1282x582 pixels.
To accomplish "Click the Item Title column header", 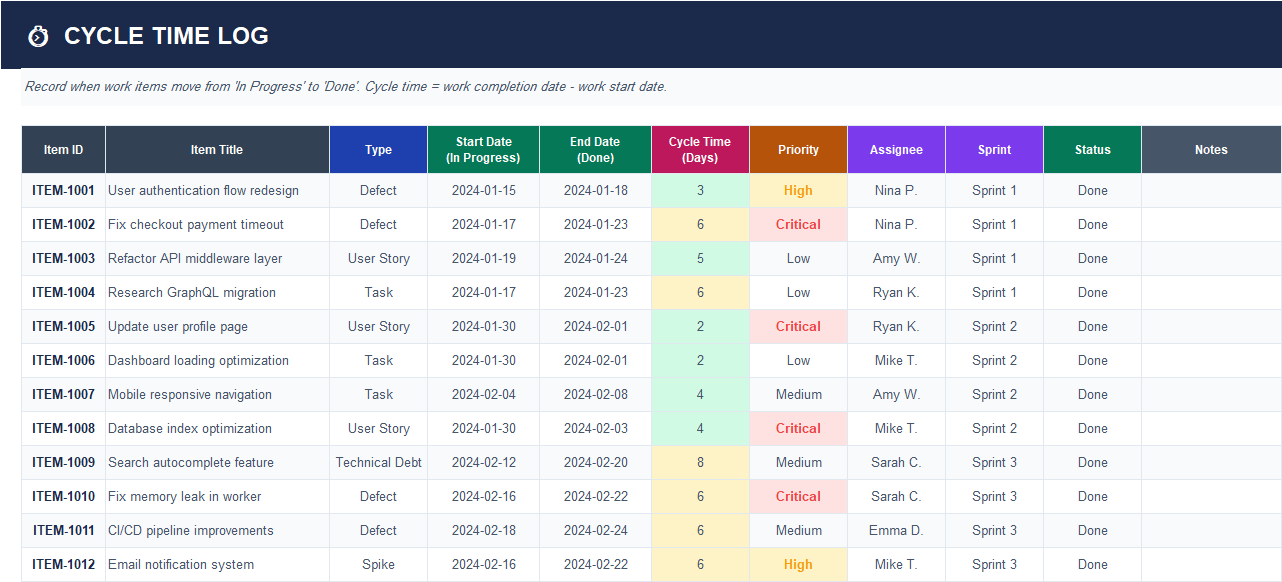I will coord(216,149).
